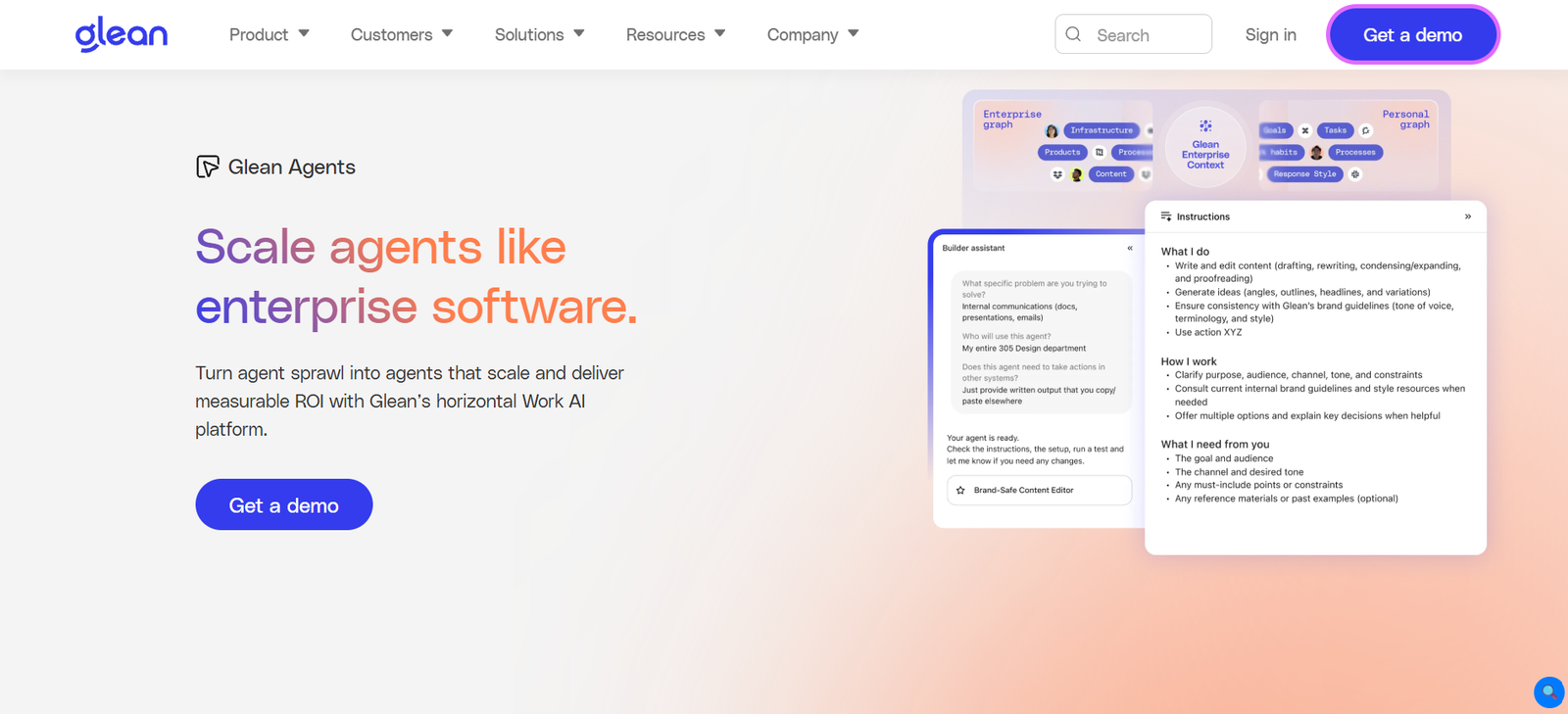Image resolution: width=1568 pixels, height=714 pixels.
Task: Select the Response Style chip
Action: coord(1304,174)
